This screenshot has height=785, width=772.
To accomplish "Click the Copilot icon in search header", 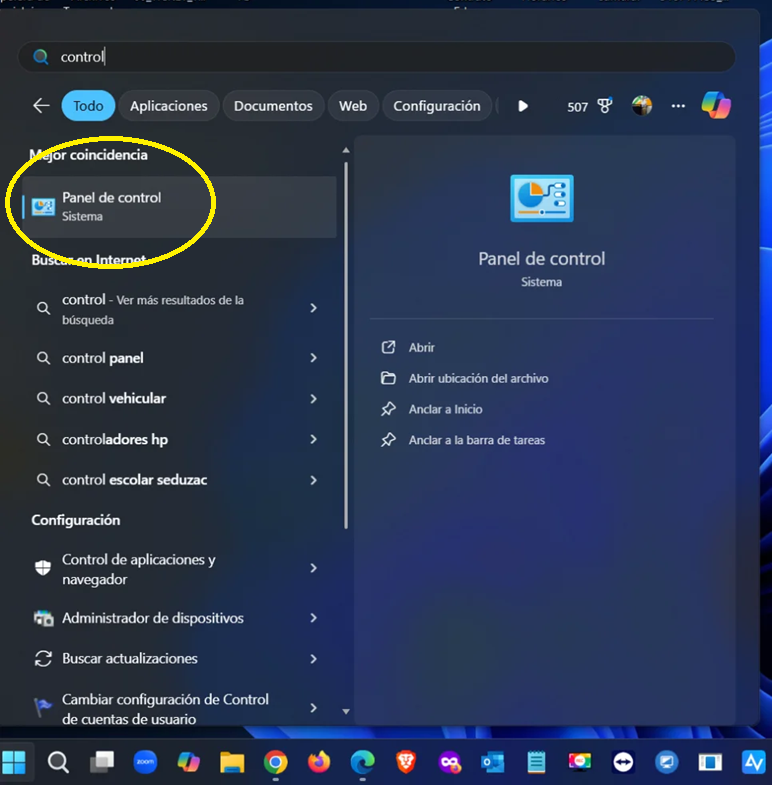I will 716,105.
